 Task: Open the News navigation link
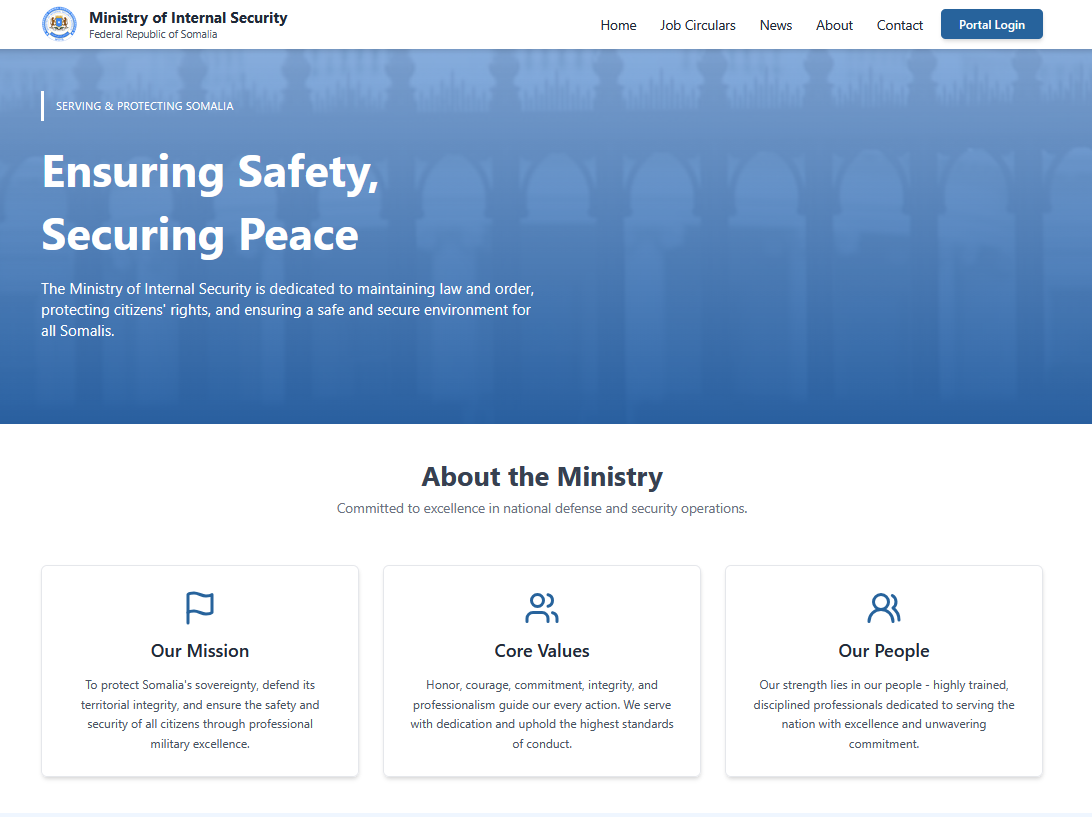point(775,25)
